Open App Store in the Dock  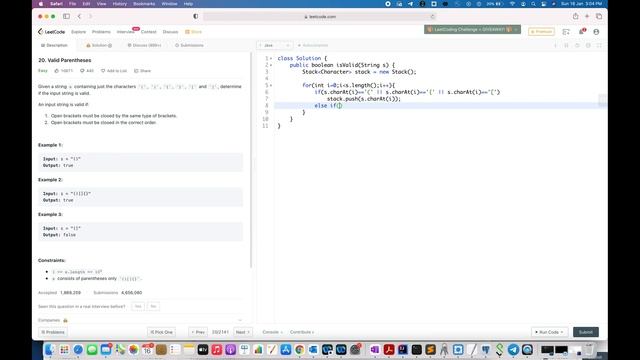coord(286,349)
